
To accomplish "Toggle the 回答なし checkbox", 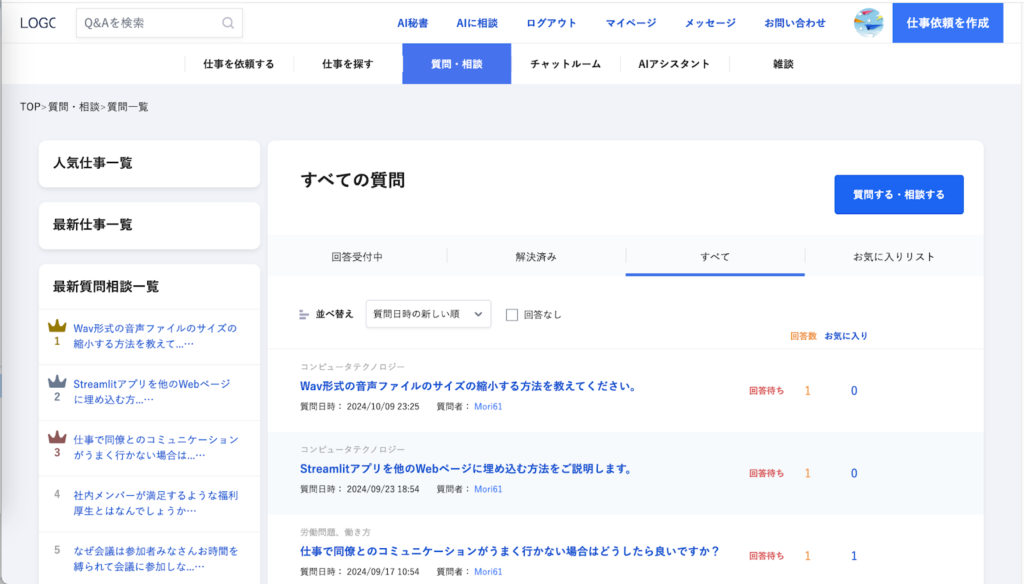I will tap(512, 314).
